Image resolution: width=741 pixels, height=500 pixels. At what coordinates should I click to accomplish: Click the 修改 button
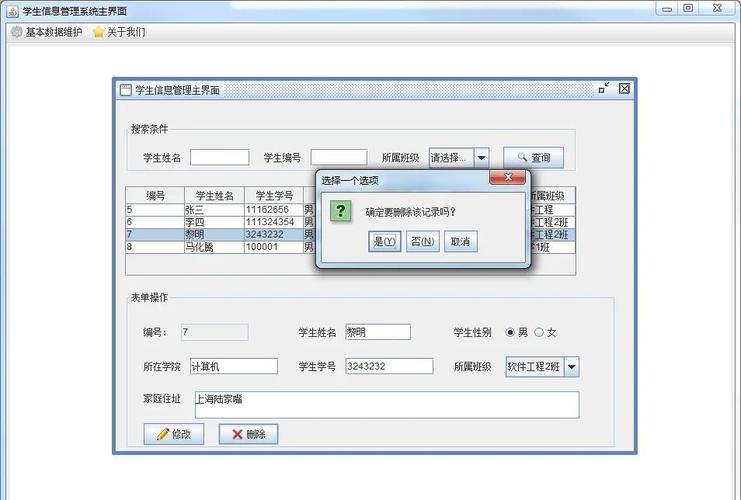174,434
